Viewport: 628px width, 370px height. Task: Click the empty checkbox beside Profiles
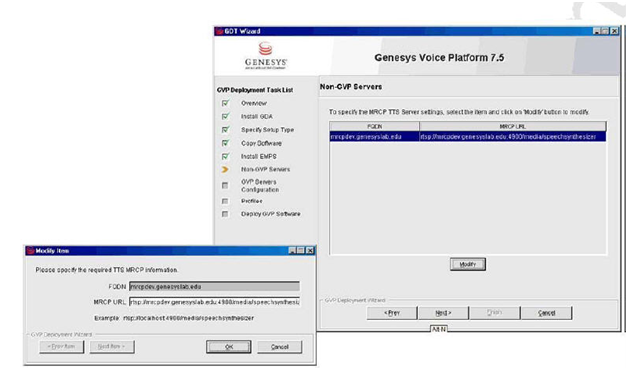(x=225, y=201)
